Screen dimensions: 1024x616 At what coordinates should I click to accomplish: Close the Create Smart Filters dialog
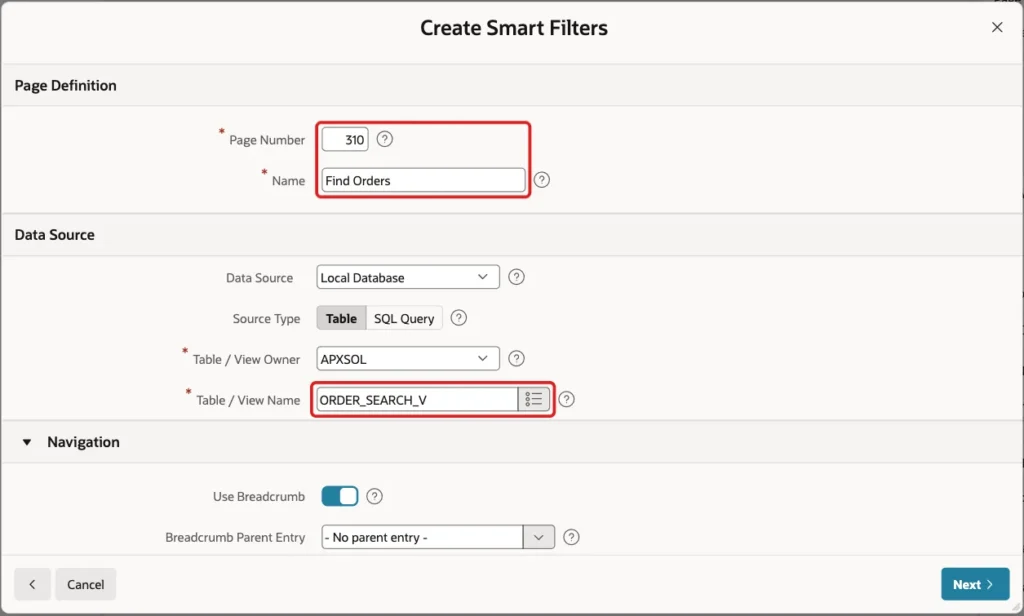997,27
